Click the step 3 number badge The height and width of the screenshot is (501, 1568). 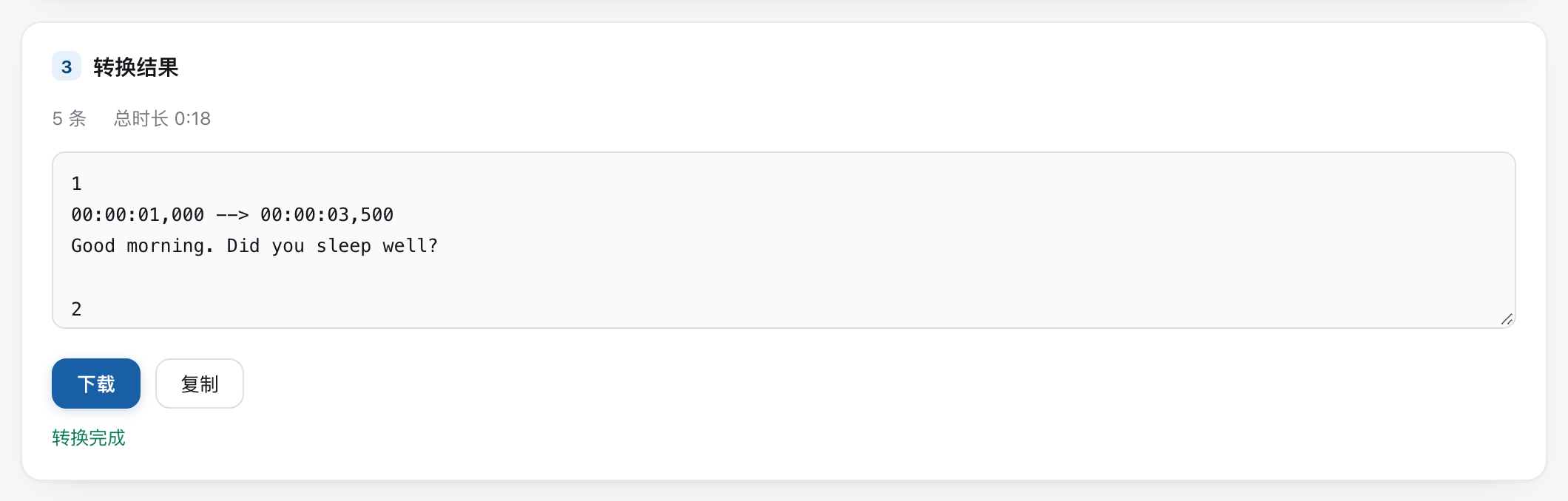point(67,67)
